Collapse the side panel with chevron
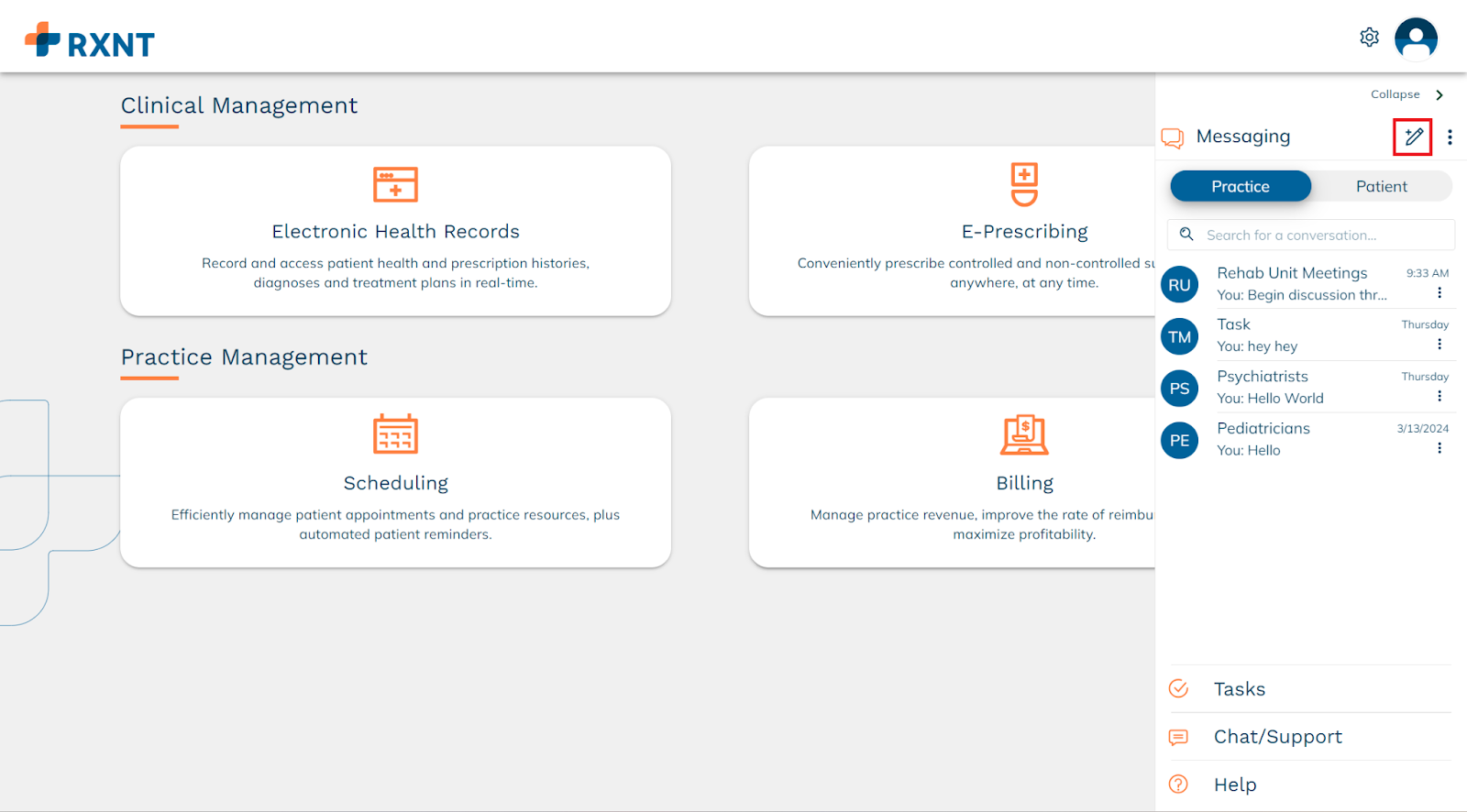This screenshot has height=812, width=1467. coord(1439,95)
